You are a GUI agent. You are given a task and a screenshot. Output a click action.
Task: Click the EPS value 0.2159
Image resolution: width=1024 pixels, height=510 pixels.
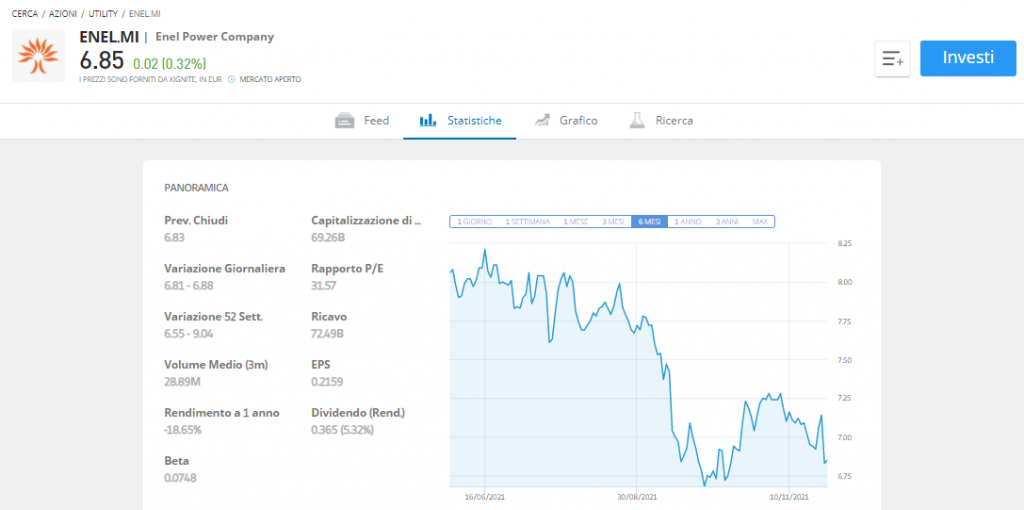point(327,381)
